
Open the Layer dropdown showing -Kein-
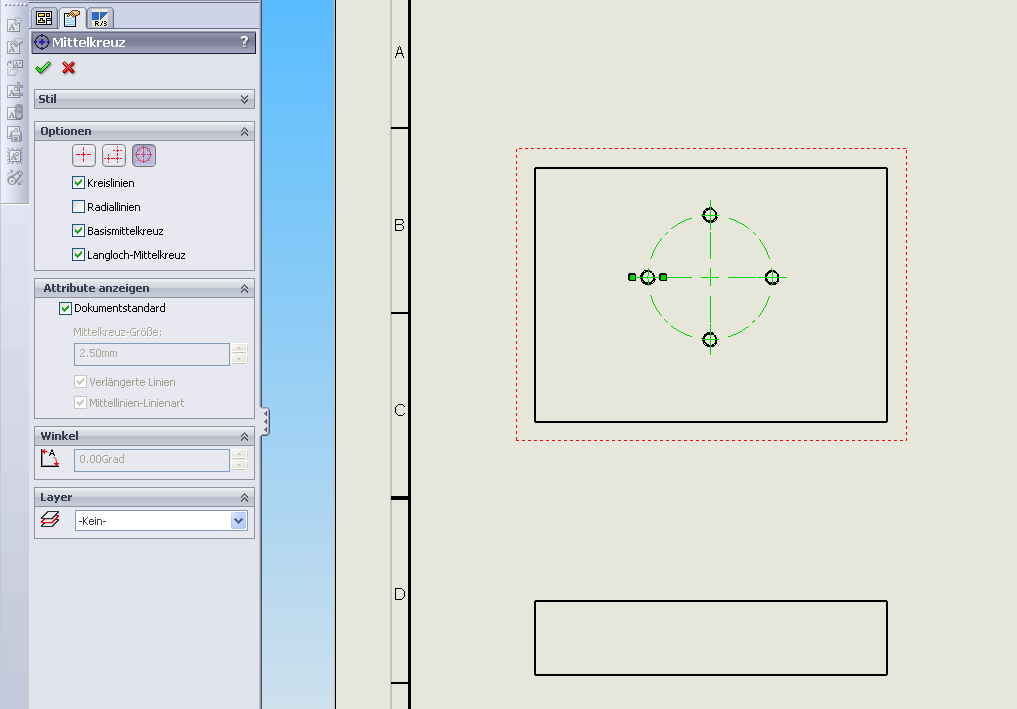239,521
